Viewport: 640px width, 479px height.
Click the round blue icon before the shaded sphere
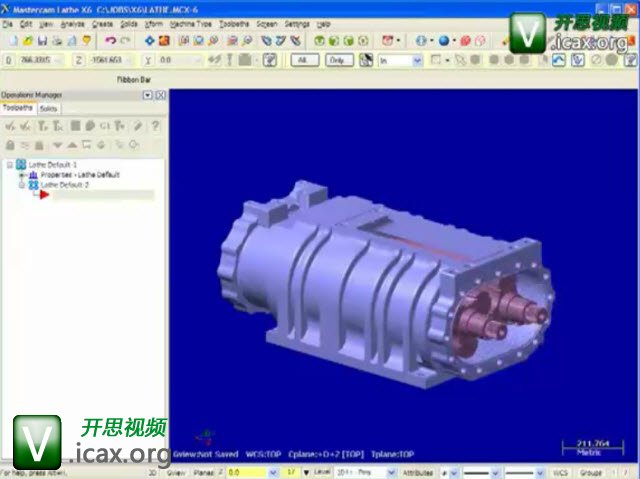(x=421, y=40)
